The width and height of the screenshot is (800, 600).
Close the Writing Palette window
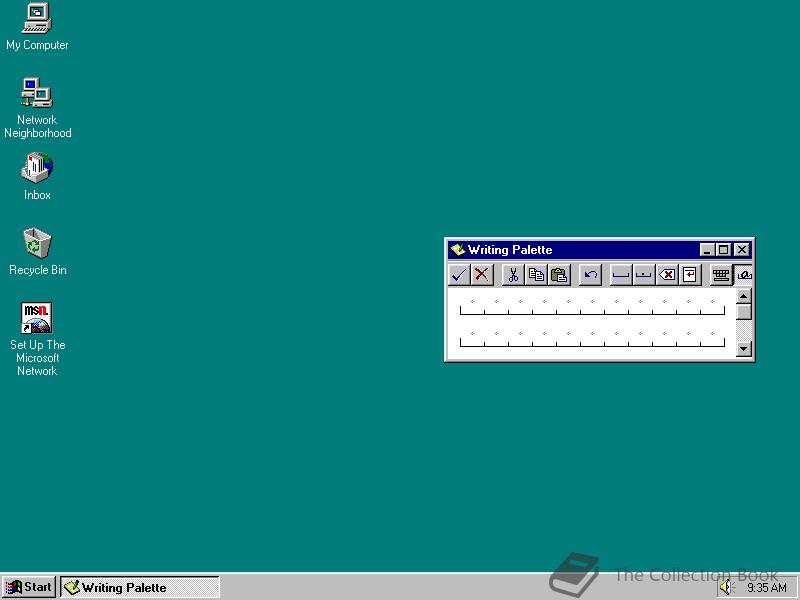pos(742,250)
